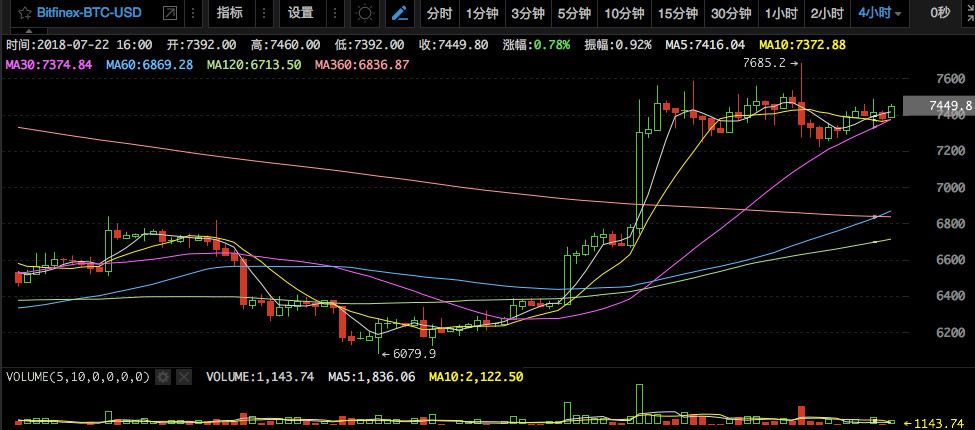Click the 涨幅:0.78% change value
This screenshot has width=975, height=430.
point(536,45)
